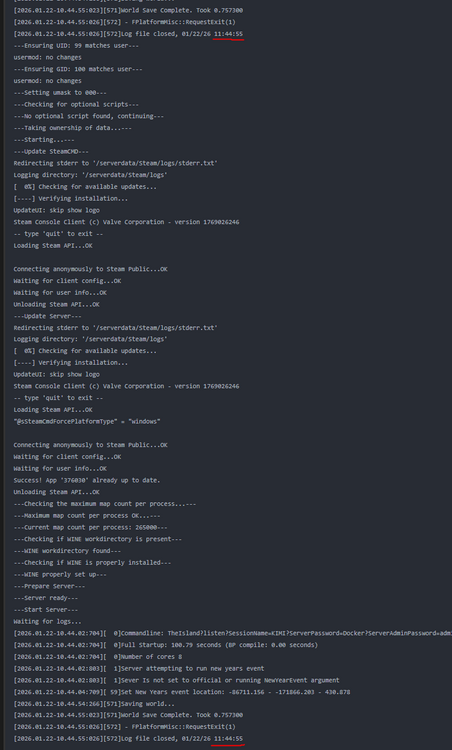Select the 'Setting umask to 000' log line

click(x=60, y=92)
